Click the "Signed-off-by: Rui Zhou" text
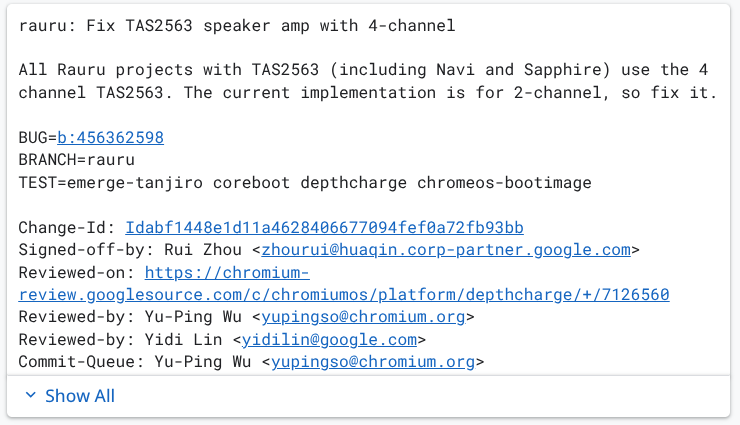The image size is (740, 425). click(x=130, y=250)
